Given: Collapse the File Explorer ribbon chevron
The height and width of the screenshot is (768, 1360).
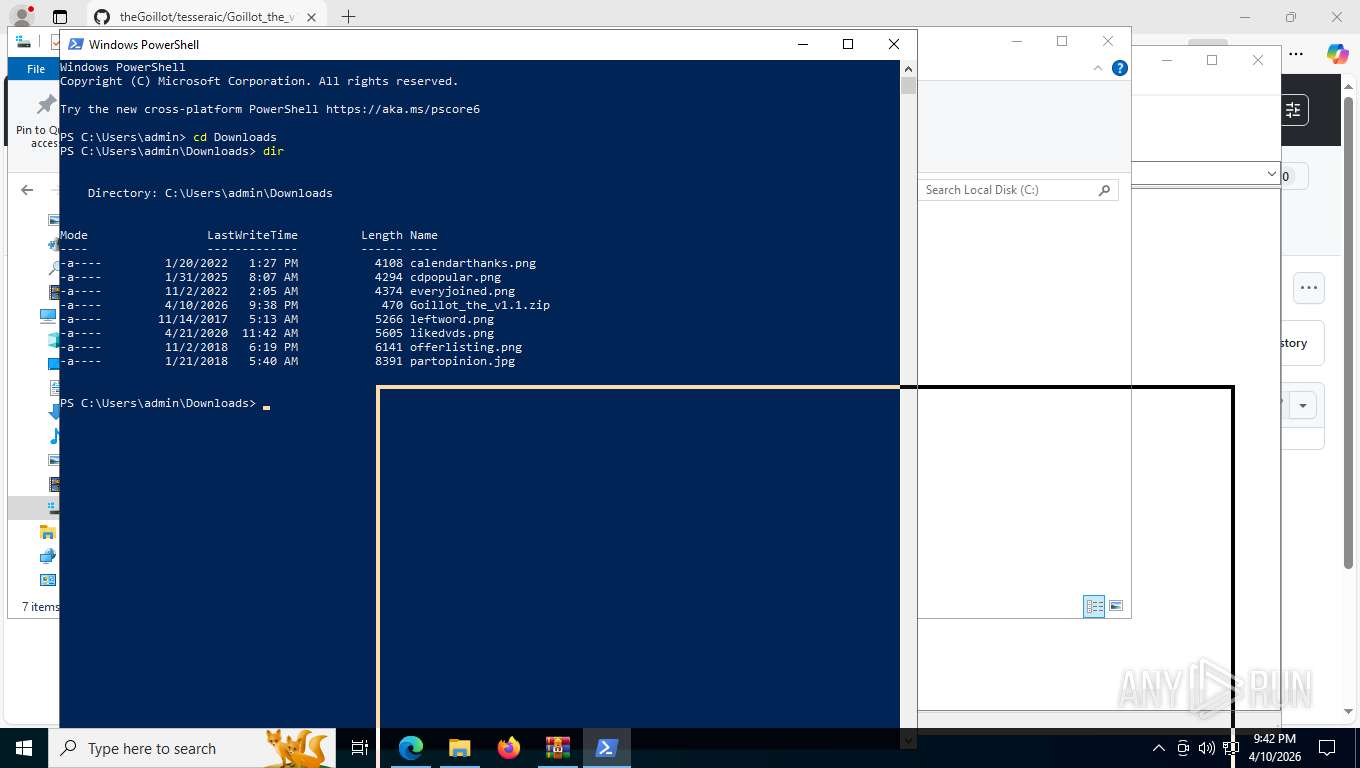Looking at the screenshot, I should click(1098, 68).
